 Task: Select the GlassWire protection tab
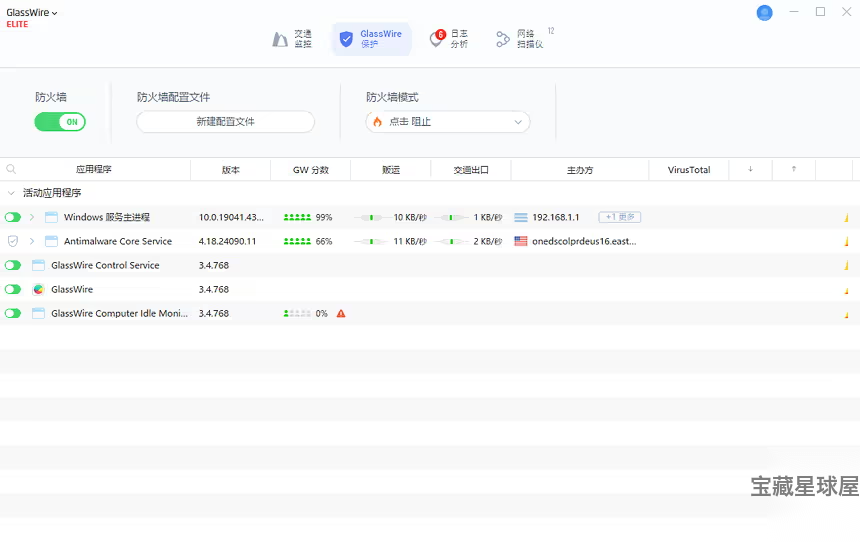tap(371, 39)
